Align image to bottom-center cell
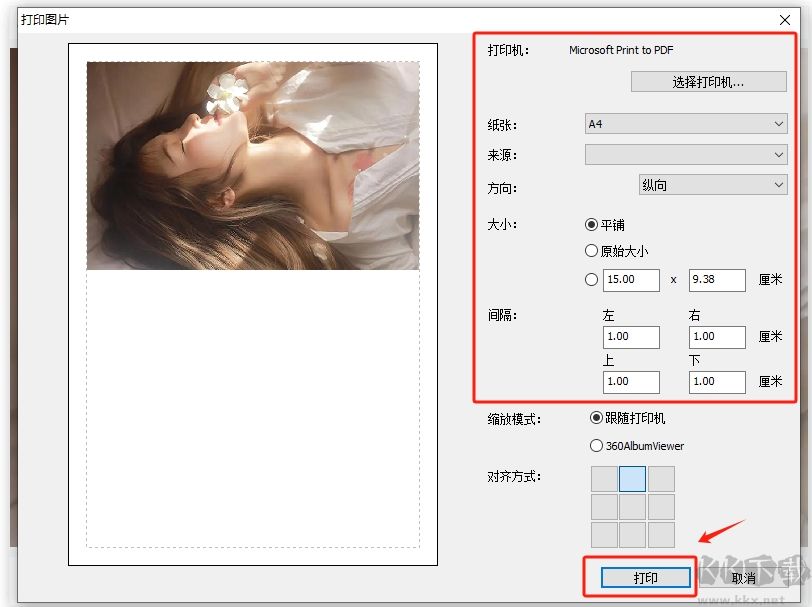 tap(632, 534)
